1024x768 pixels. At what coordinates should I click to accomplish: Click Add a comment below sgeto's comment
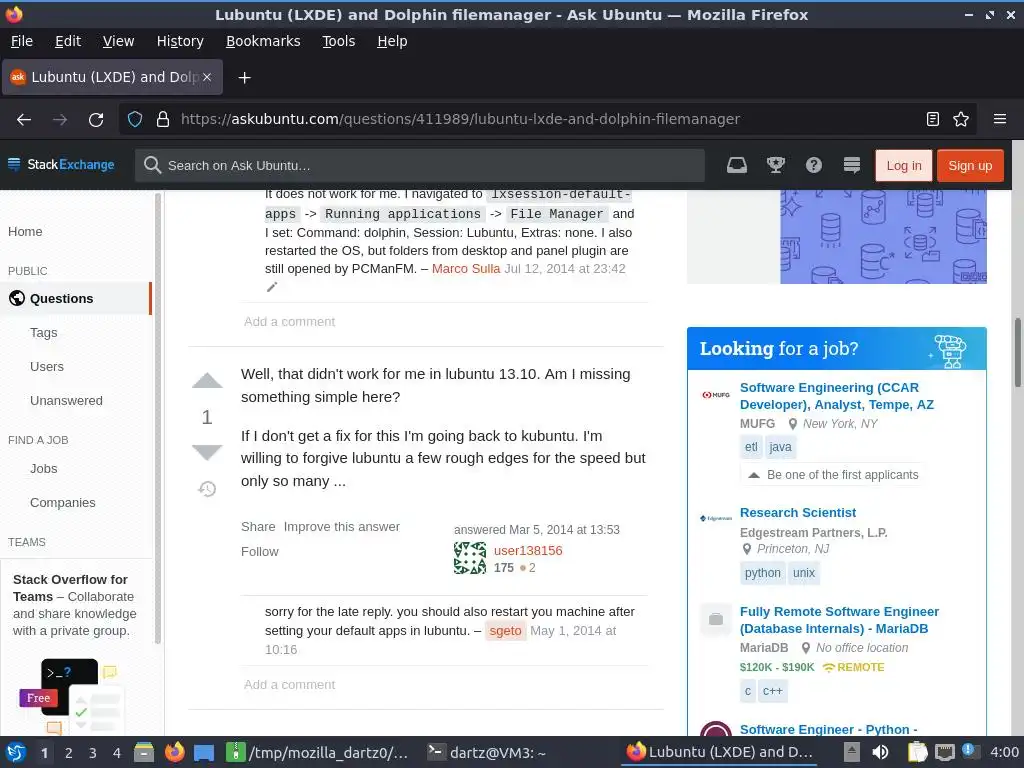[x=289, y=685]
